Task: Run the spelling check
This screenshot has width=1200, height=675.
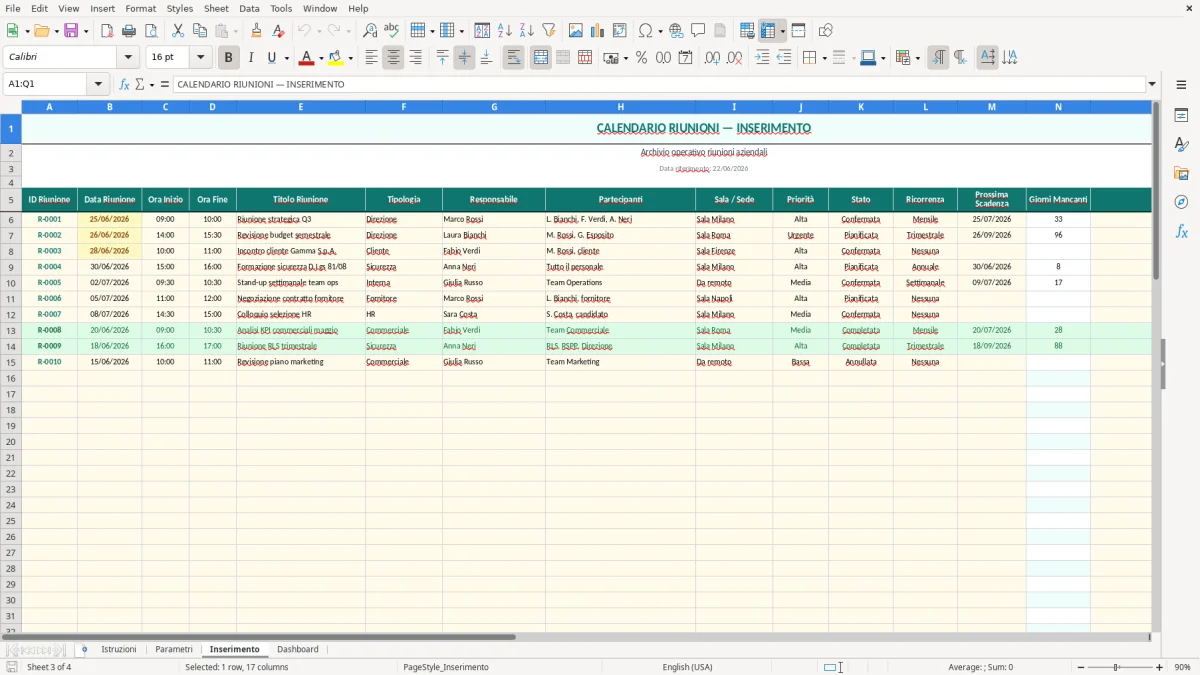Action: pyautogui.click(x=392, y=31)
